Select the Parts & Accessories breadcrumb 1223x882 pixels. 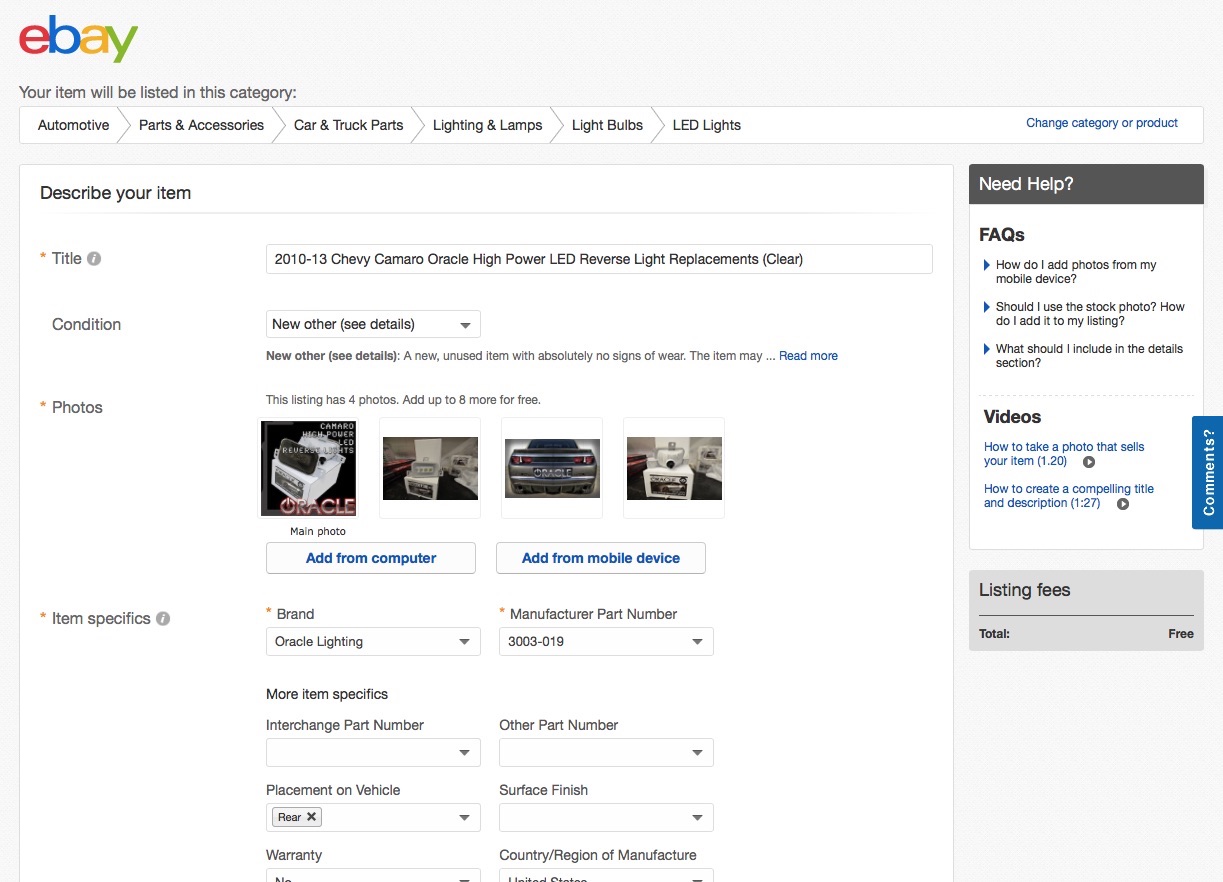[x=201, y=125]
